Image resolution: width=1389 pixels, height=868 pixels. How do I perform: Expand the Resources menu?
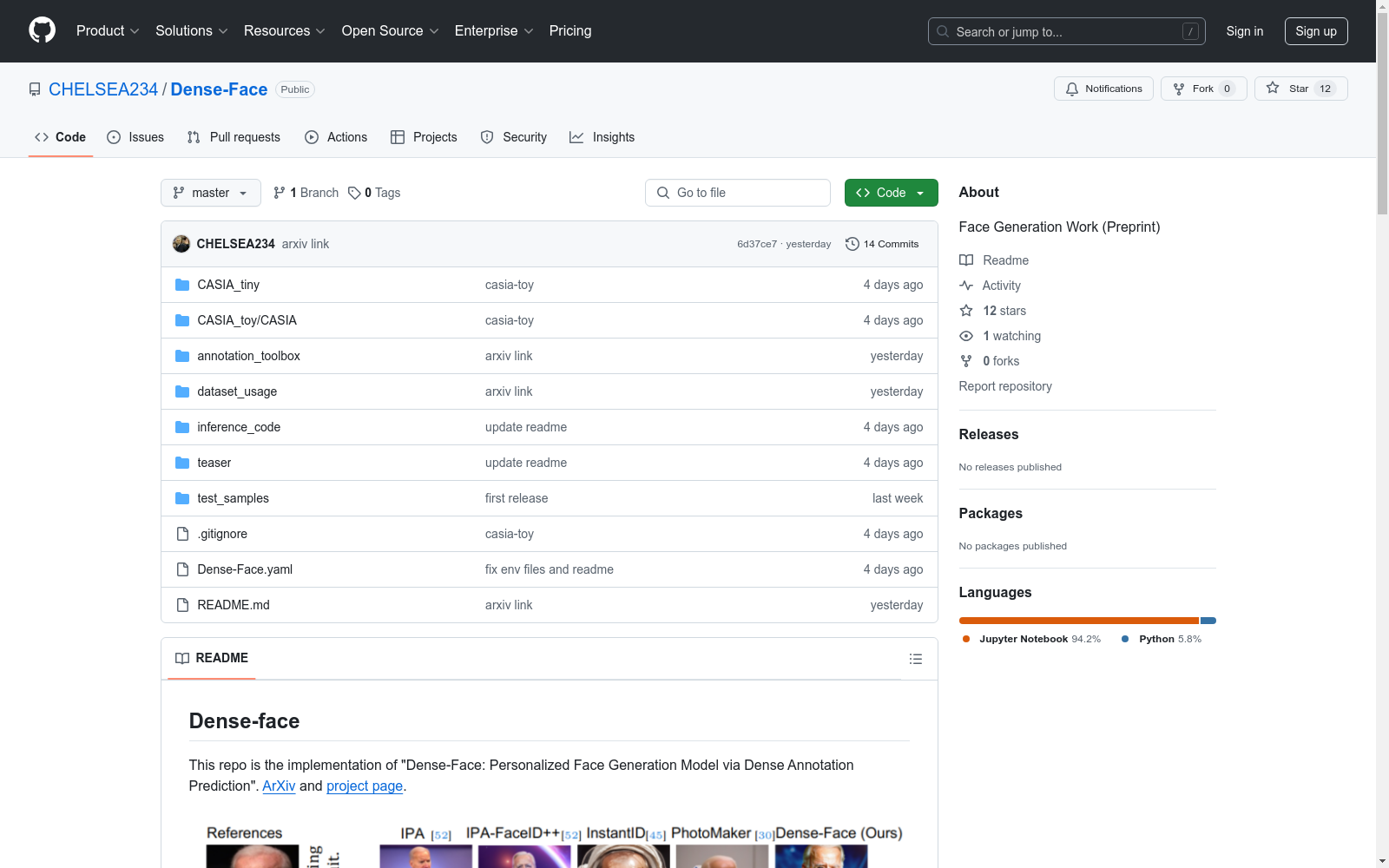pyautogui.click(x=285, y=30)
